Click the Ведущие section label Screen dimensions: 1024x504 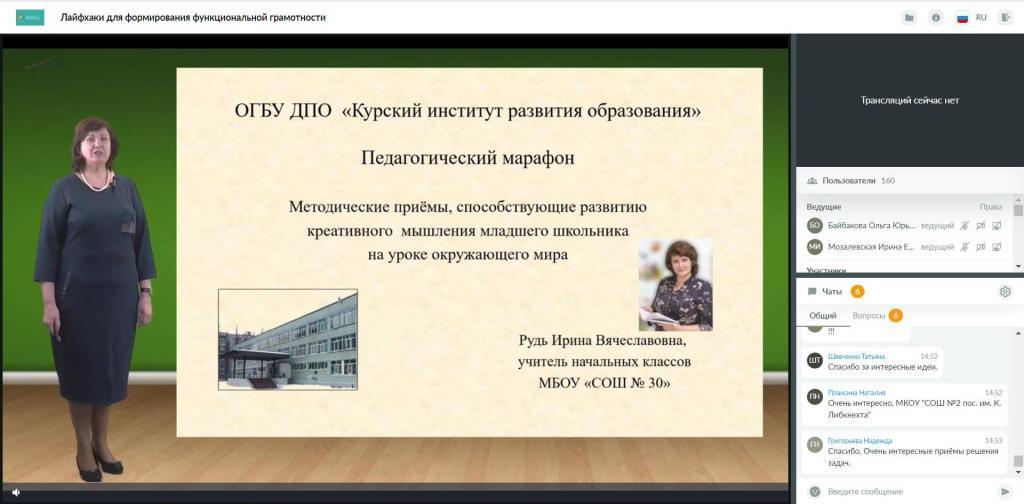click(824, 207)
